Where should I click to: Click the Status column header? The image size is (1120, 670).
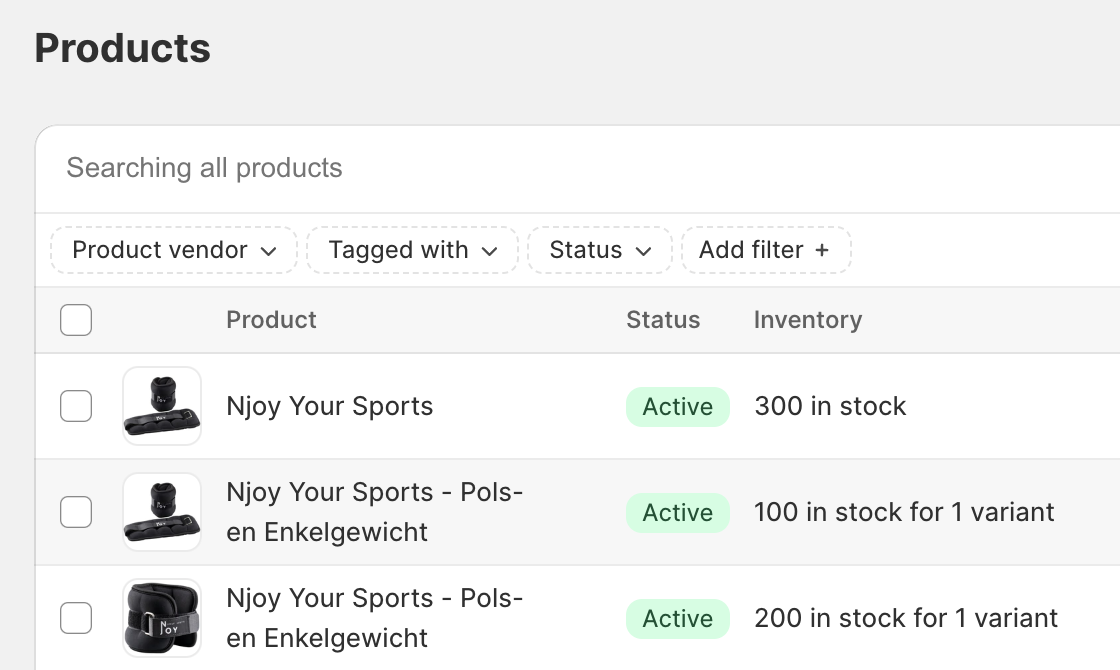663,320
